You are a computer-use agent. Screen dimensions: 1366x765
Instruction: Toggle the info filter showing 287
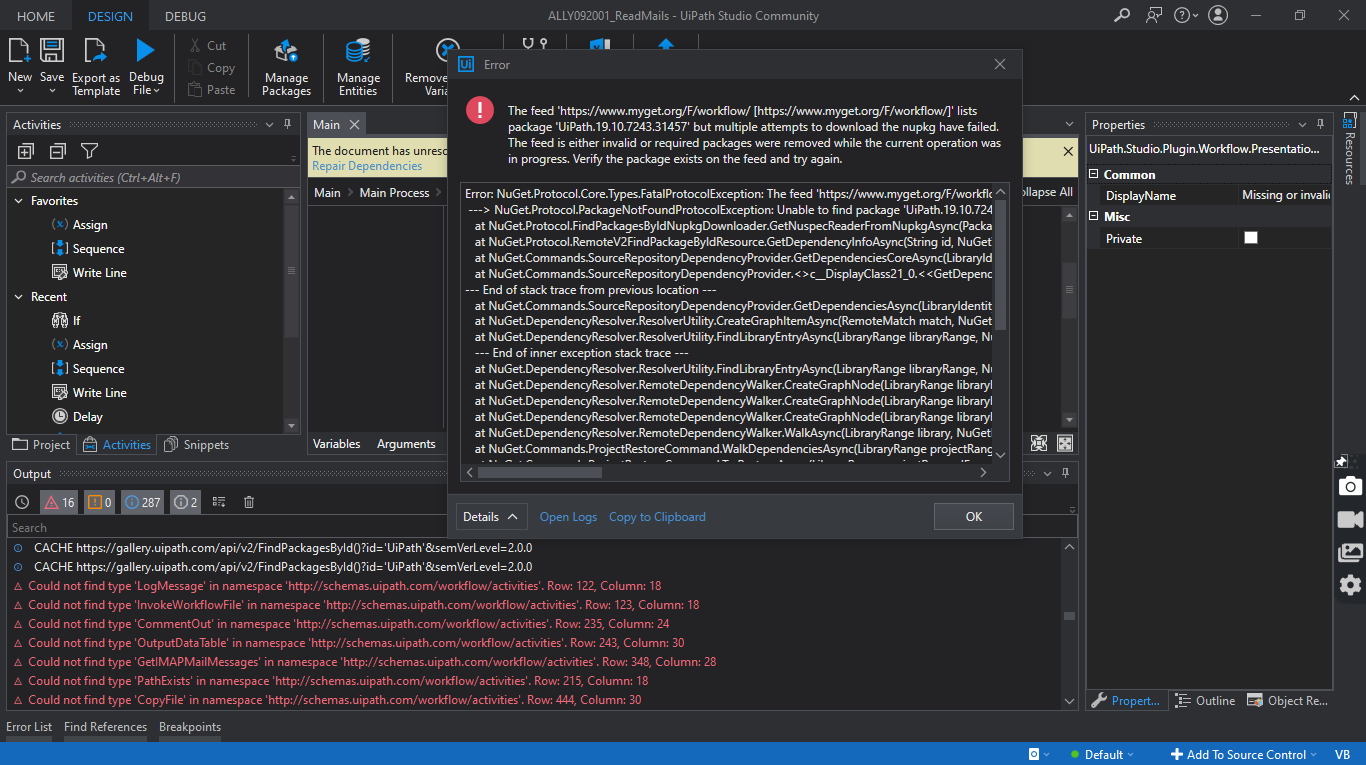[143, 502]
